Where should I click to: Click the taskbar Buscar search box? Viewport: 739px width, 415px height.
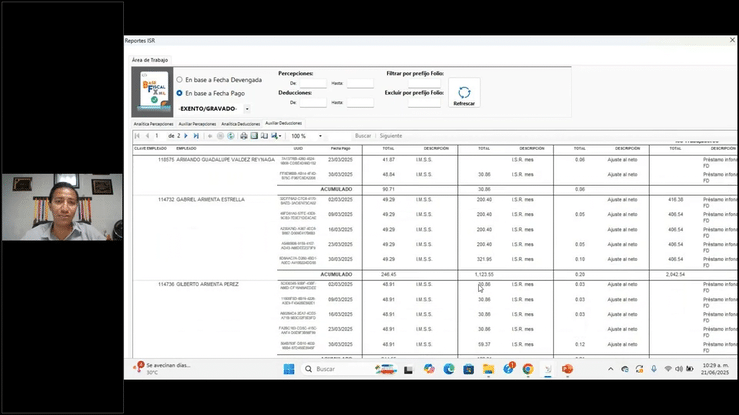coord(349,369)
